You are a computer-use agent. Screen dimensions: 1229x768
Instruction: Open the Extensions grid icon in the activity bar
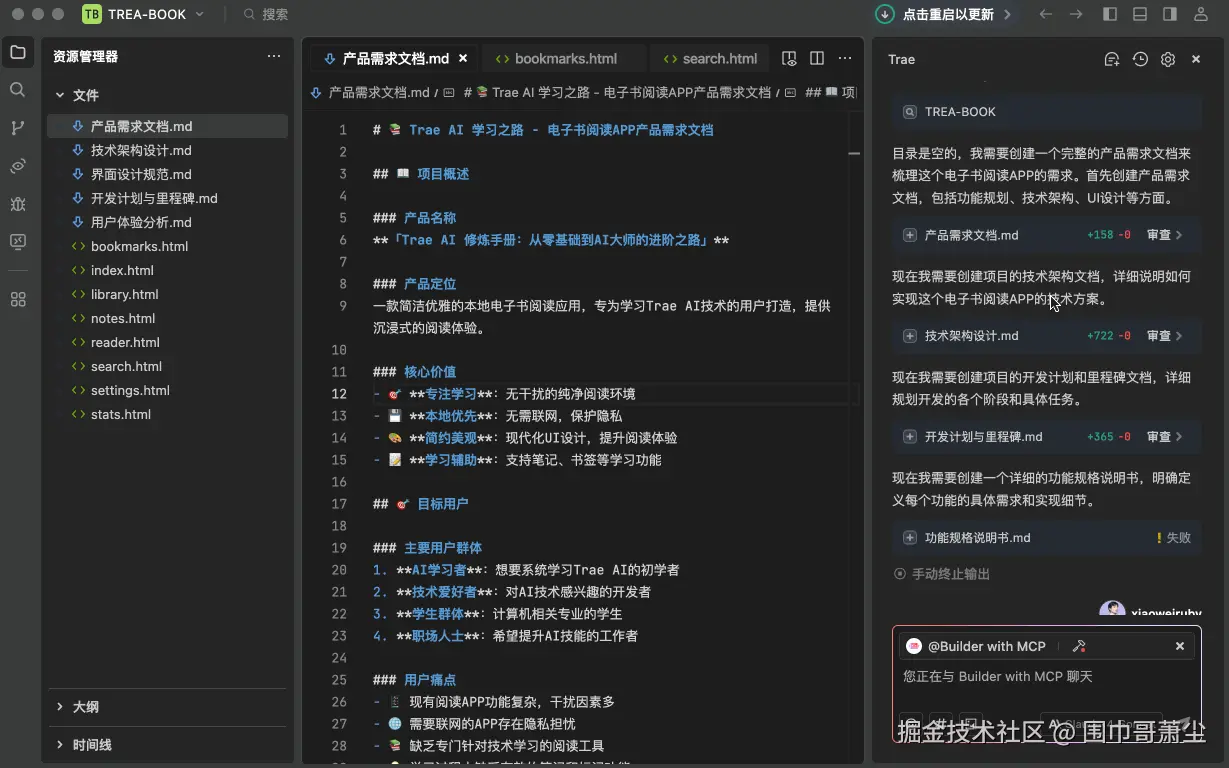(x=17, y=299)
